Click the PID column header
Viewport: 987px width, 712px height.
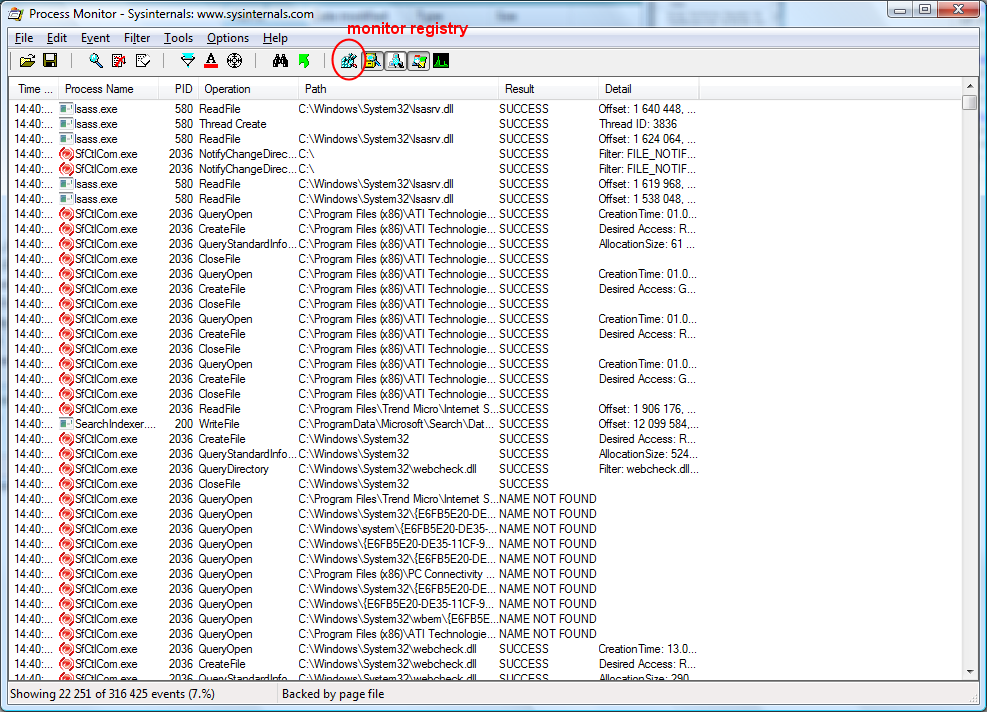click(x=178, y=89)
